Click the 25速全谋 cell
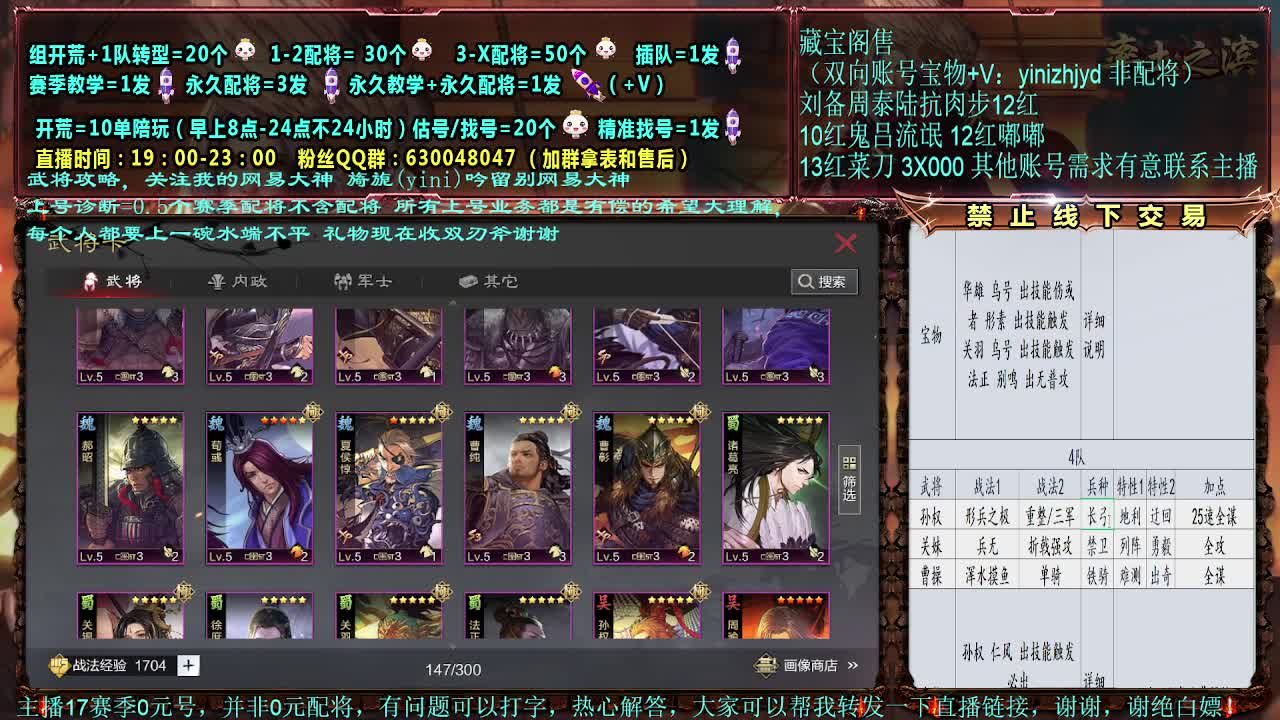Viewport: 1280px width, 720px height. (1214, 517)
